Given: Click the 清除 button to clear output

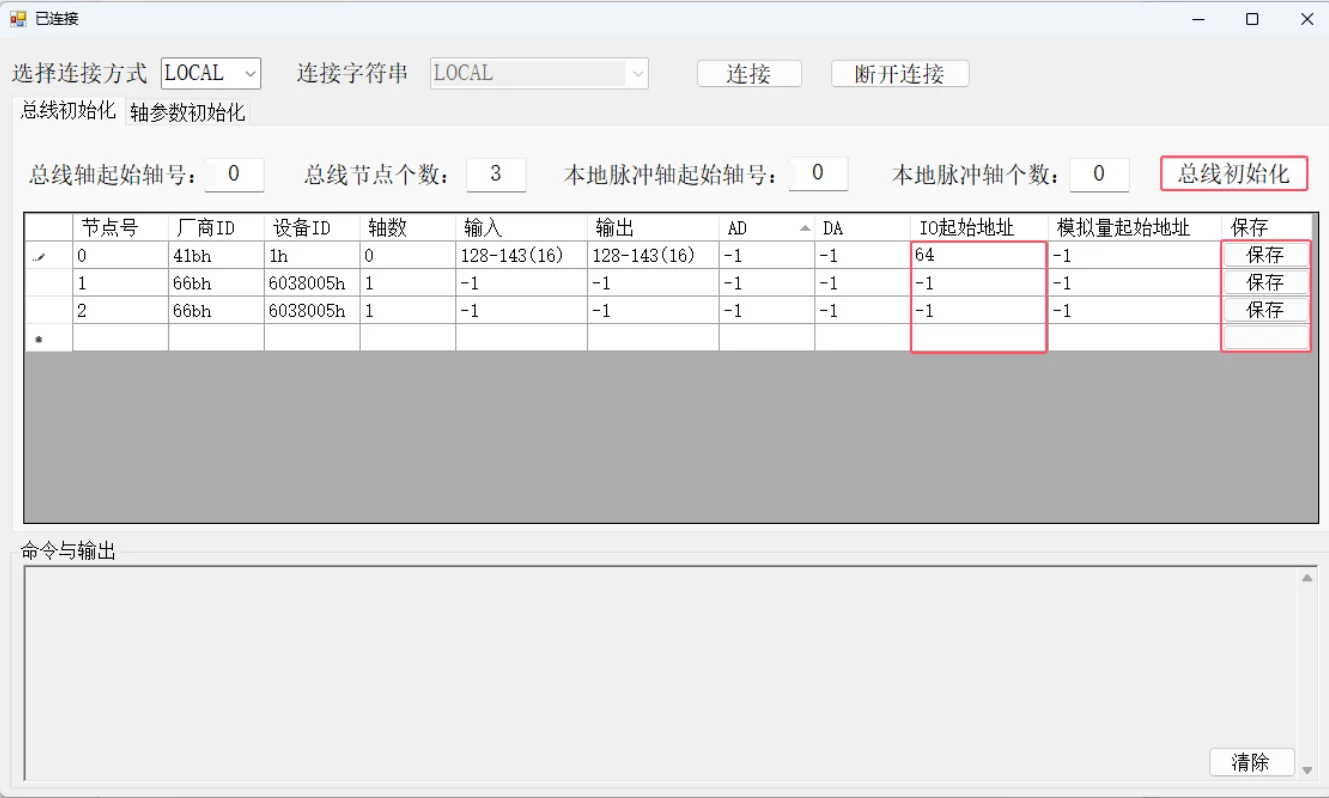Looking at the screenshot, I should click(x=1250, y=762).
